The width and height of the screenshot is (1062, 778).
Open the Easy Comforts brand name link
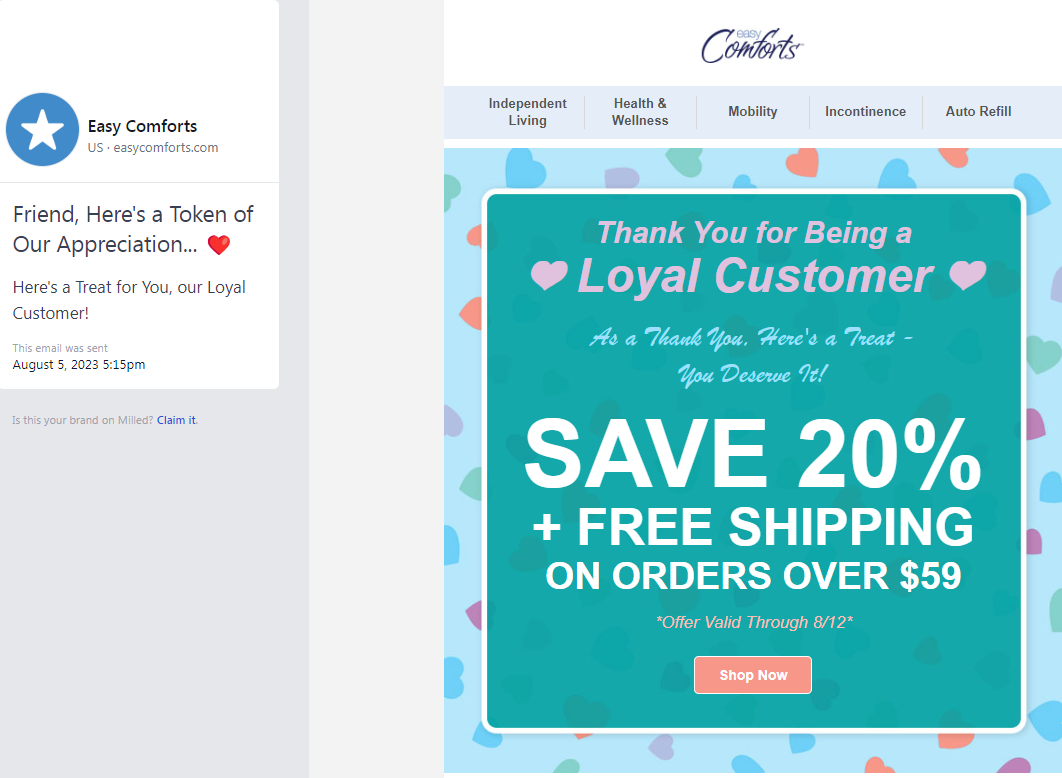[142, 126]
